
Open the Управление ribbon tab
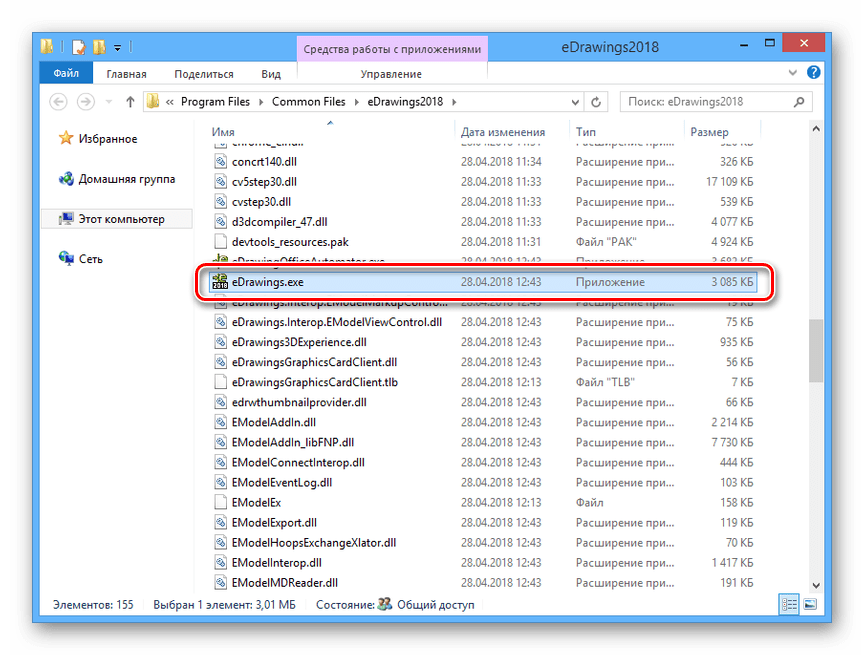pos(391,74)
